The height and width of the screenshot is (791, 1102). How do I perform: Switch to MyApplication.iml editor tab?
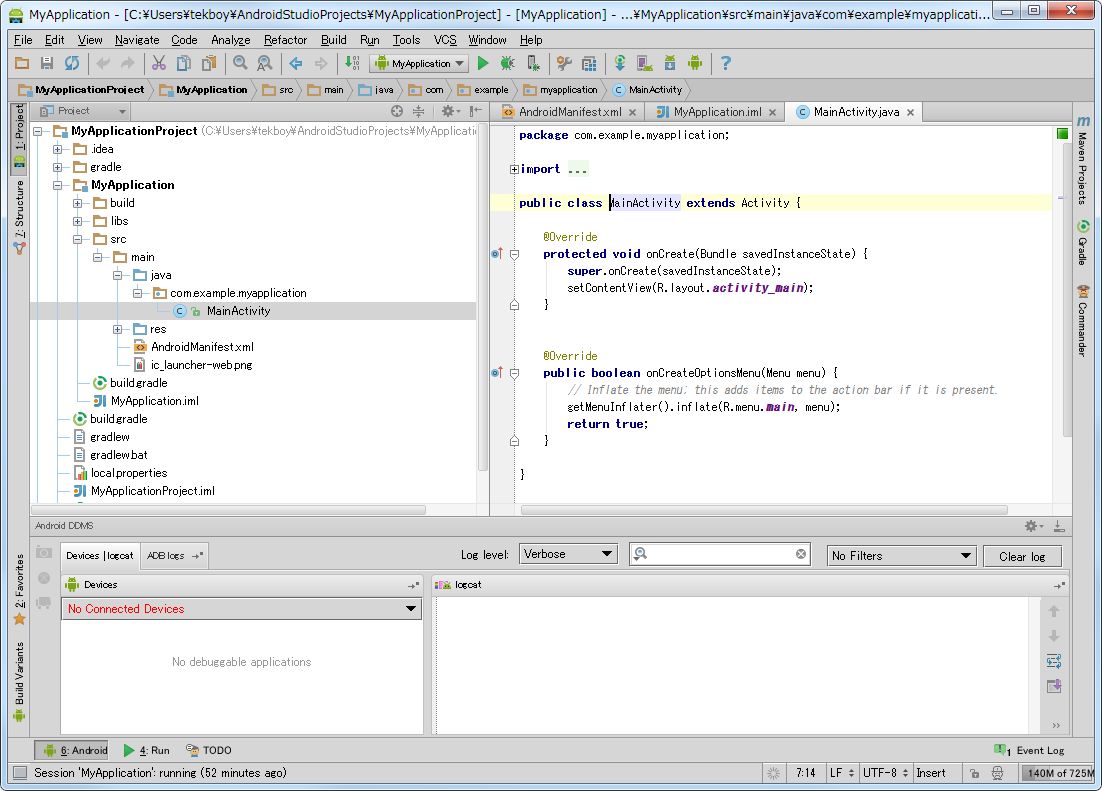[x=717, y=112]
